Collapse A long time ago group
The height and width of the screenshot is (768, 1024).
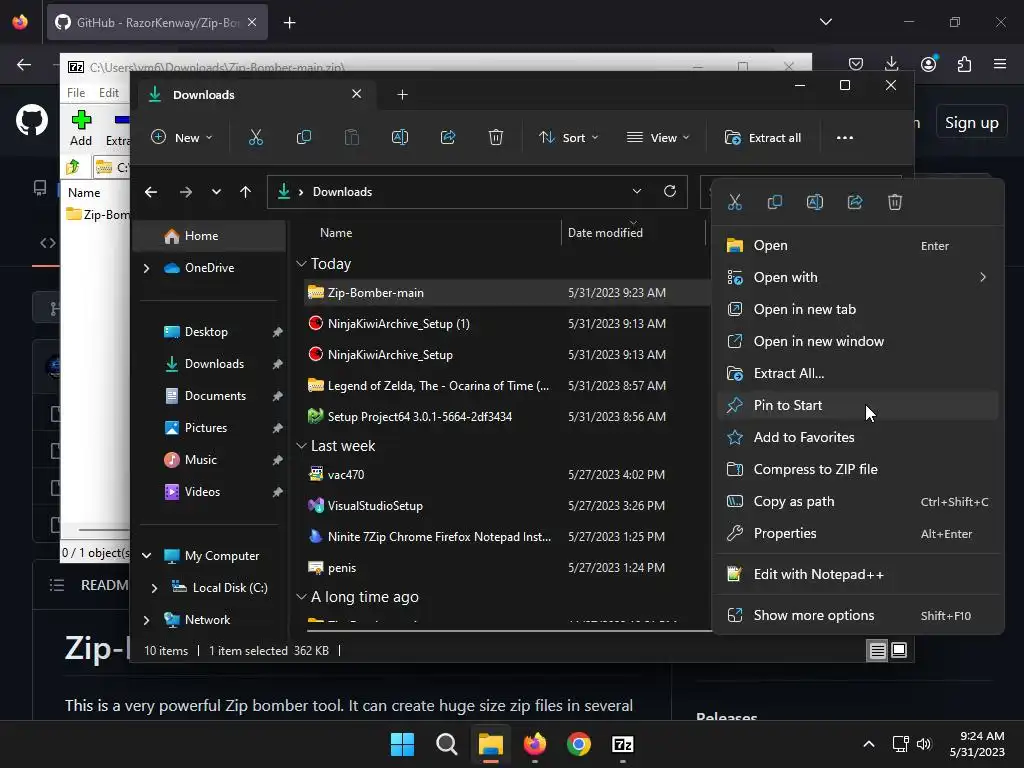click(301, 597)
